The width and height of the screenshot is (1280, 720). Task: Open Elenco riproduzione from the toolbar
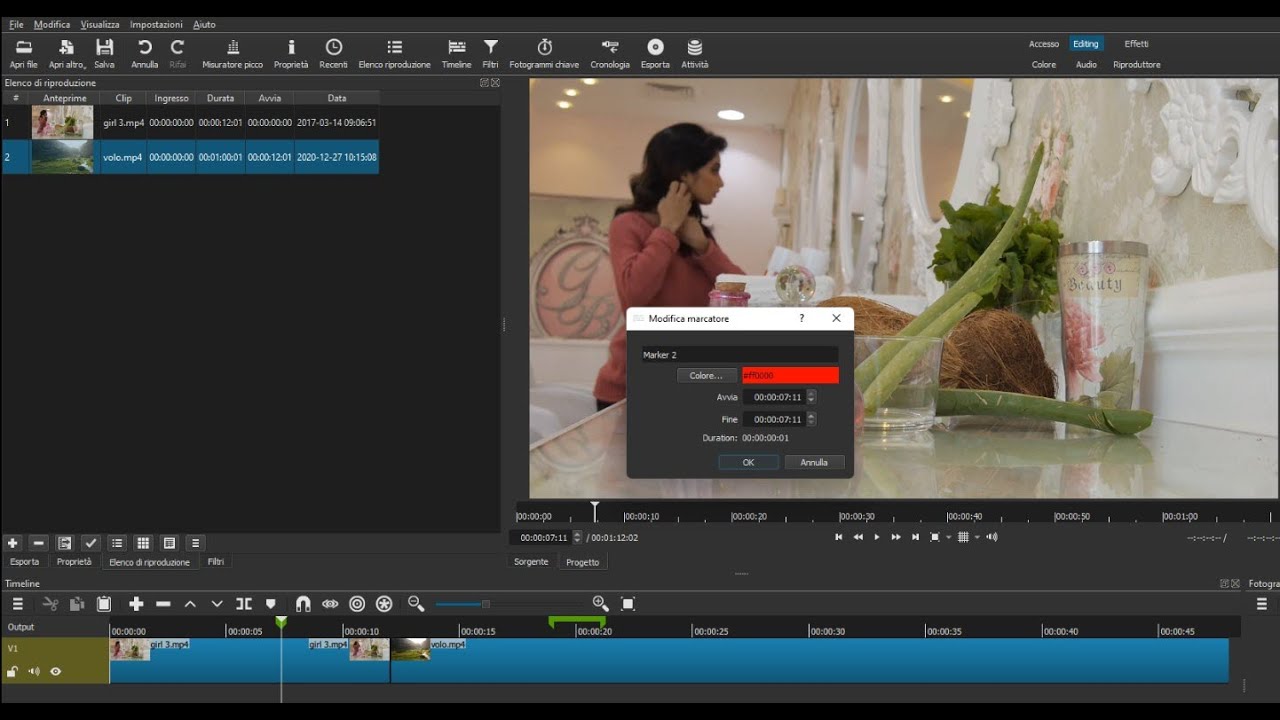tap(395, 54)
